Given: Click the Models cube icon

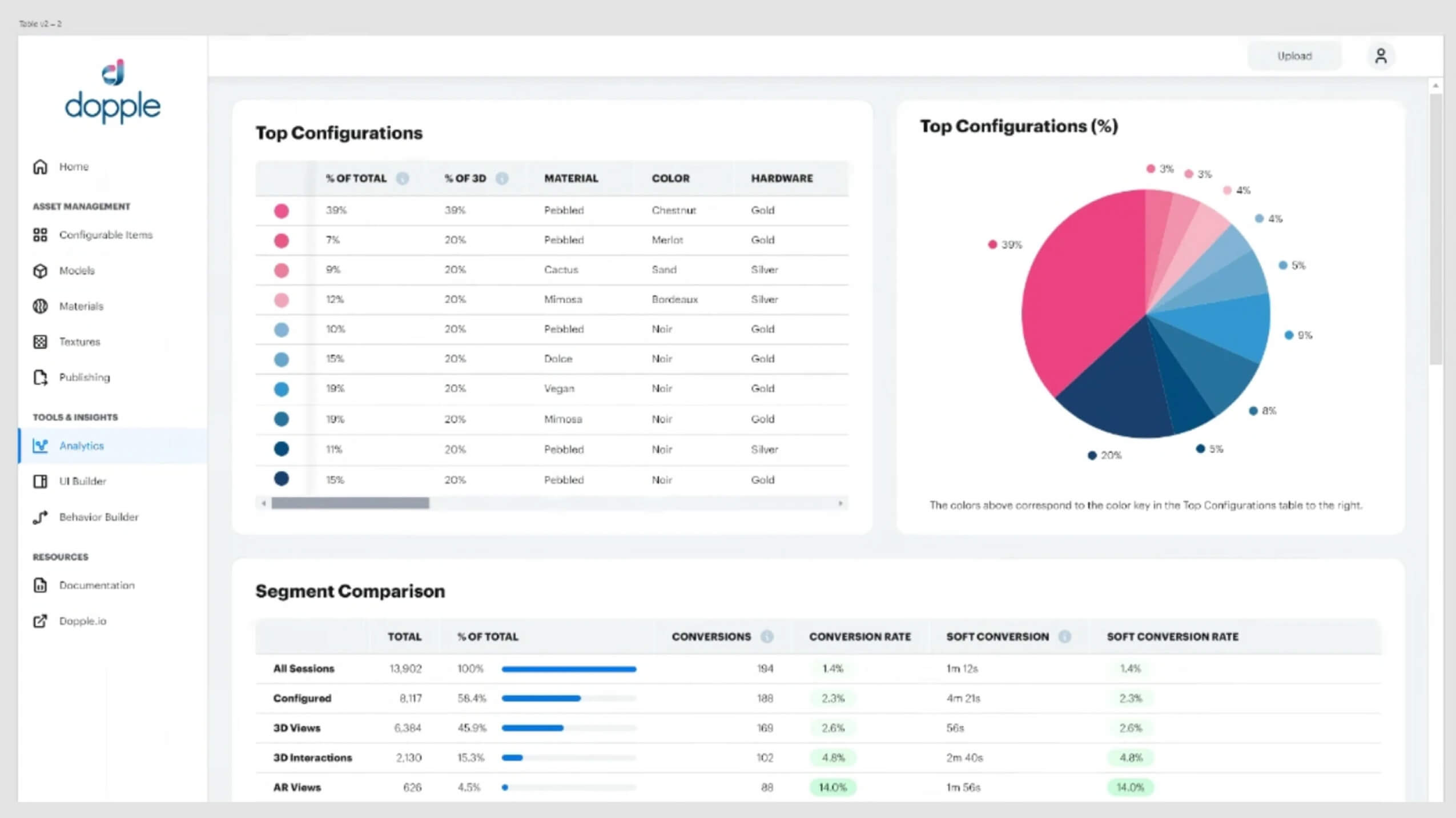Looking at the screenshot, I should pyautogui.click(x=40, y=271).
